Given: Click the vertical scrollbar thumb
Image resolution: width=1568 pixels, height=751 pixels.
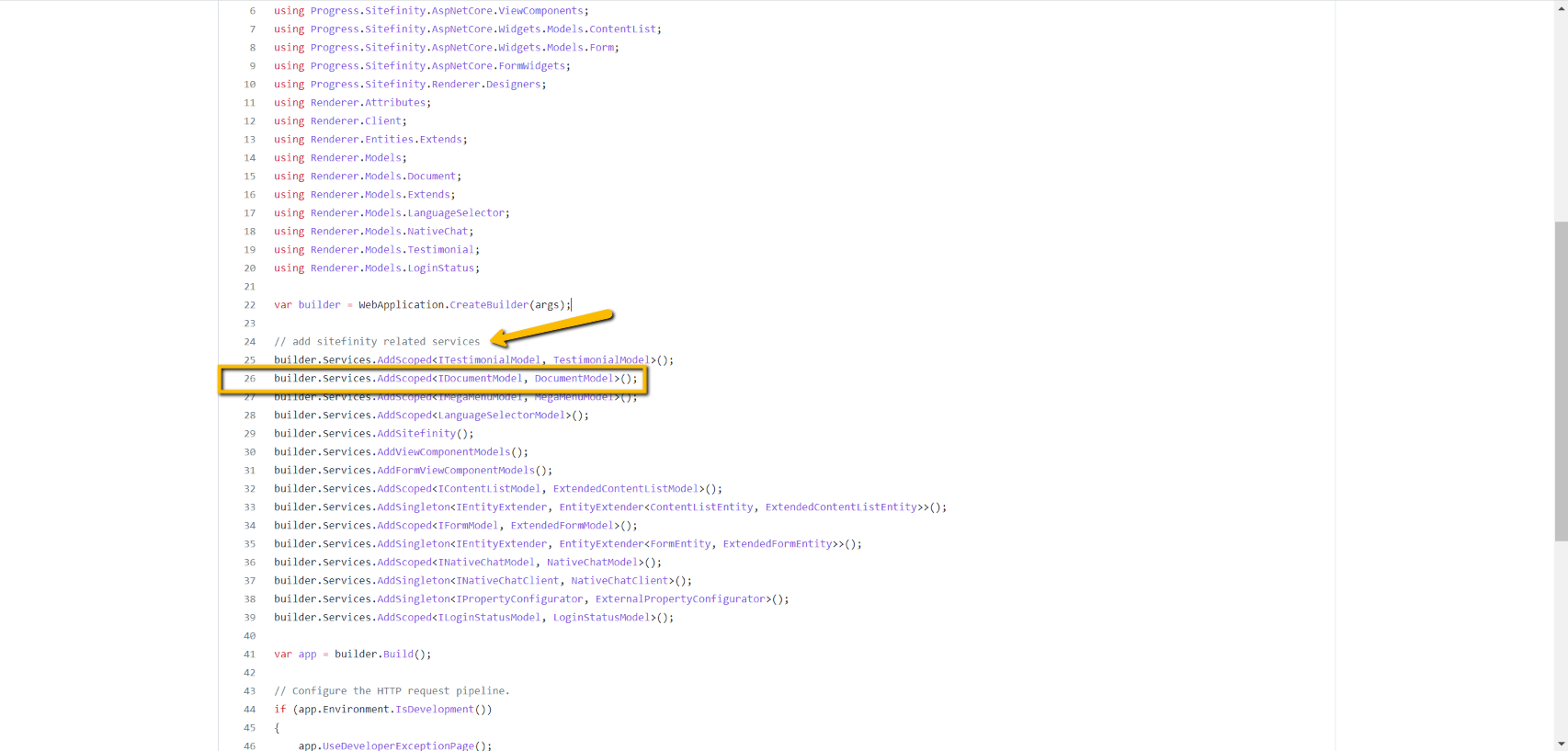Looking at the screenshot, I should click(x=1561, y=381).
